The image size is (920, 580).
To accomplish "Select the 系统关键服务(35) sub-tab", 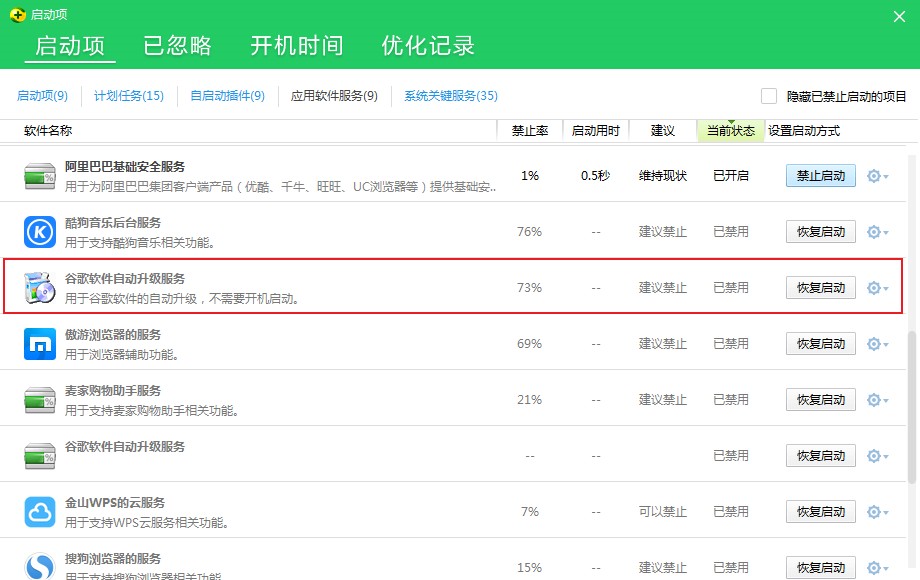I will 451,96.
